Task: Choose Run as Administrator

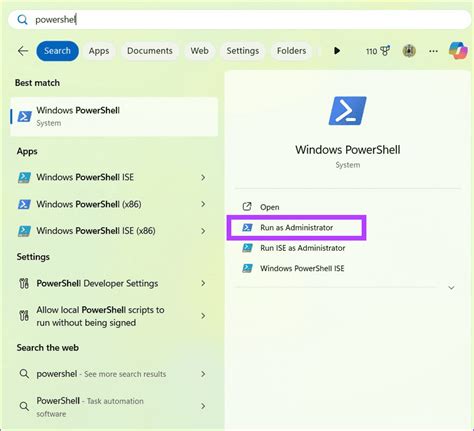Action: (x=296, y=228)
